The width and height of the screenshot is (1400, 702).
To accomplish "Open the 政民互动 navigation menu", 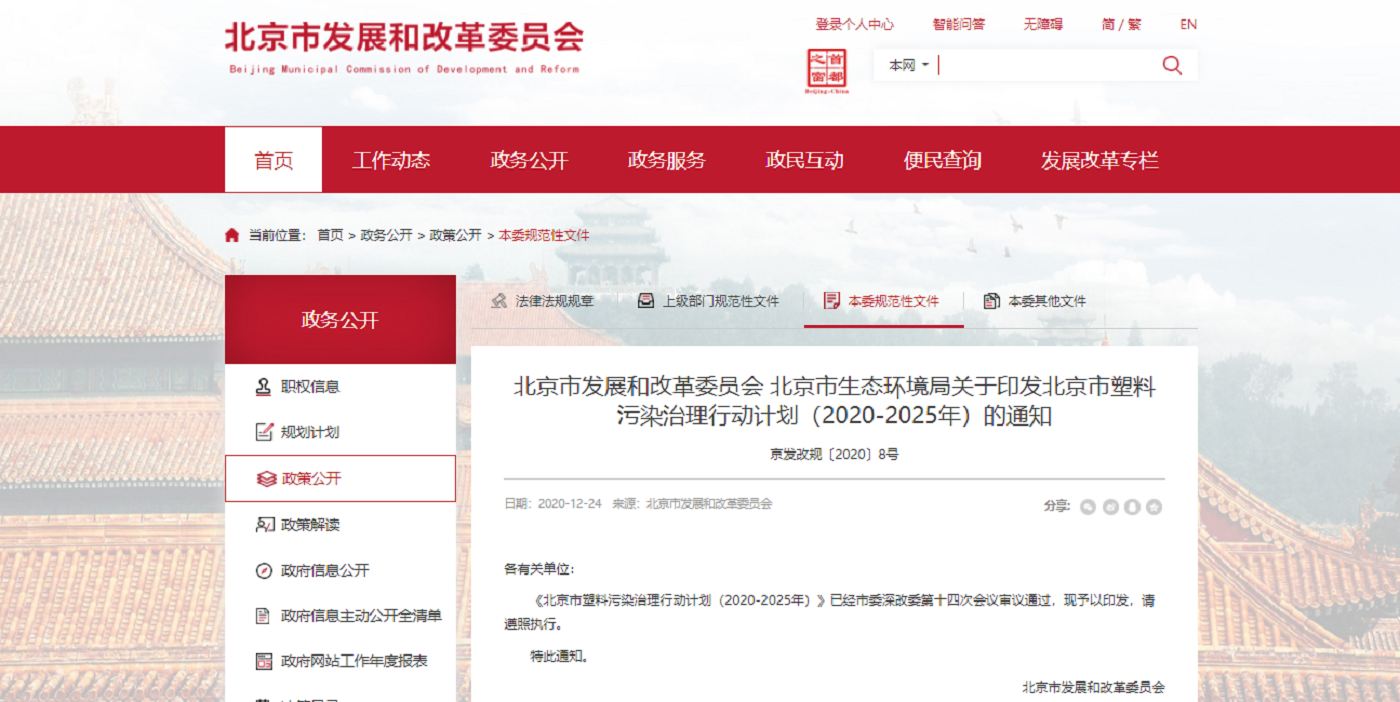I will (805, 159).
